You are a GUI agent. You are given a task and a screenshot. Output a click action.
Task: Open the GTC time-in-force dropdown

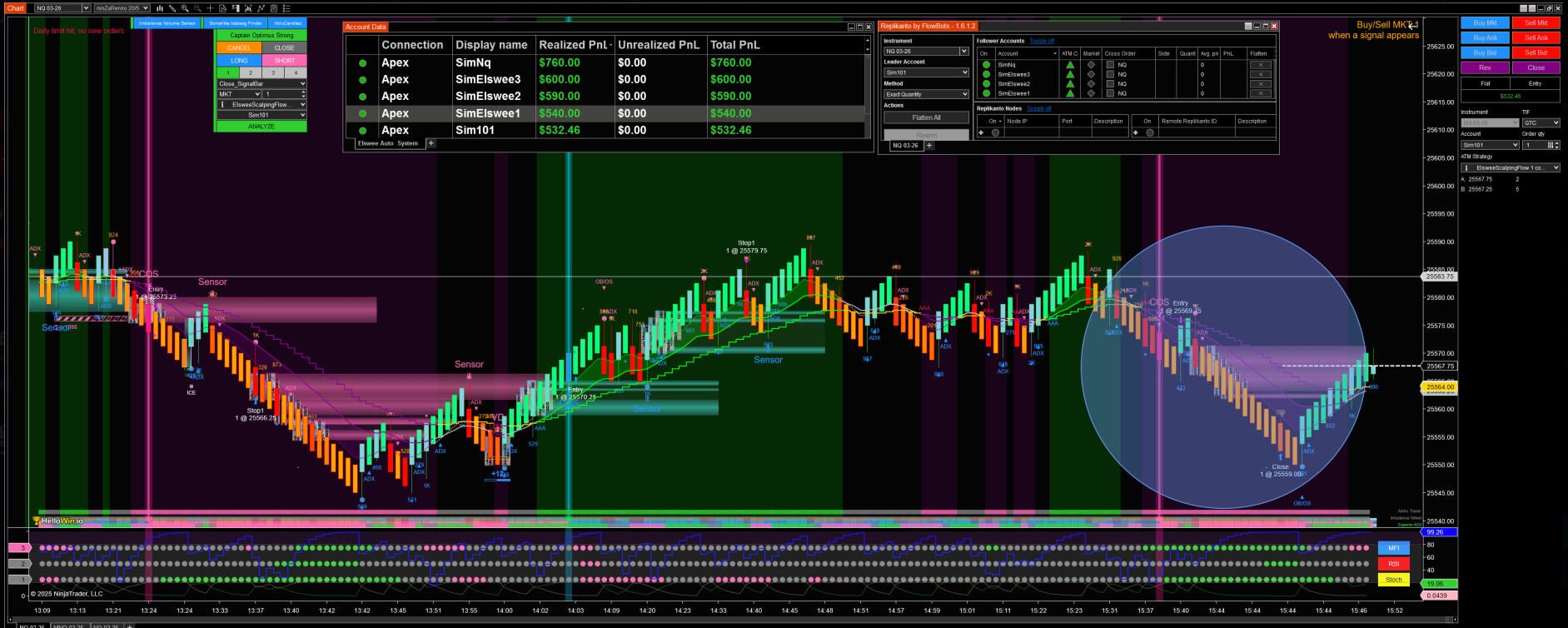pos(1541,122)
